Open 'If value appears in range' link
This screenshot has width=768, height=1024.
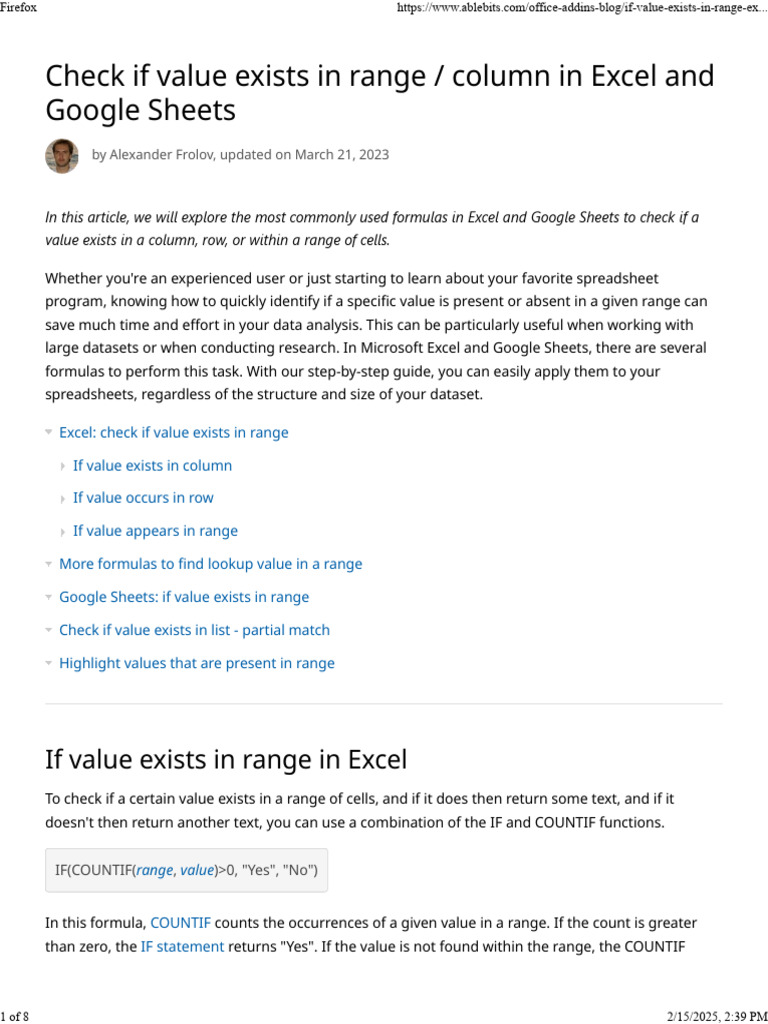pyautogui.click(x=155, y=531)
